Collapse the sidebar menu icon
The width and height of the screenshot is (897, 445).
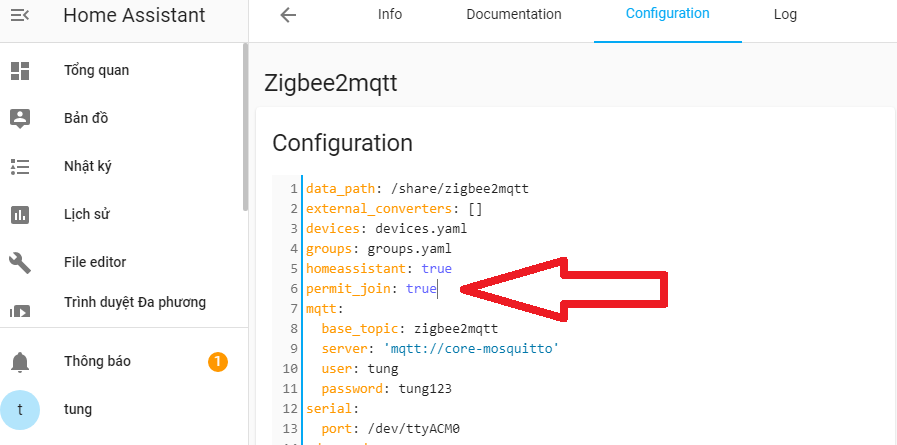coord(19,15)
